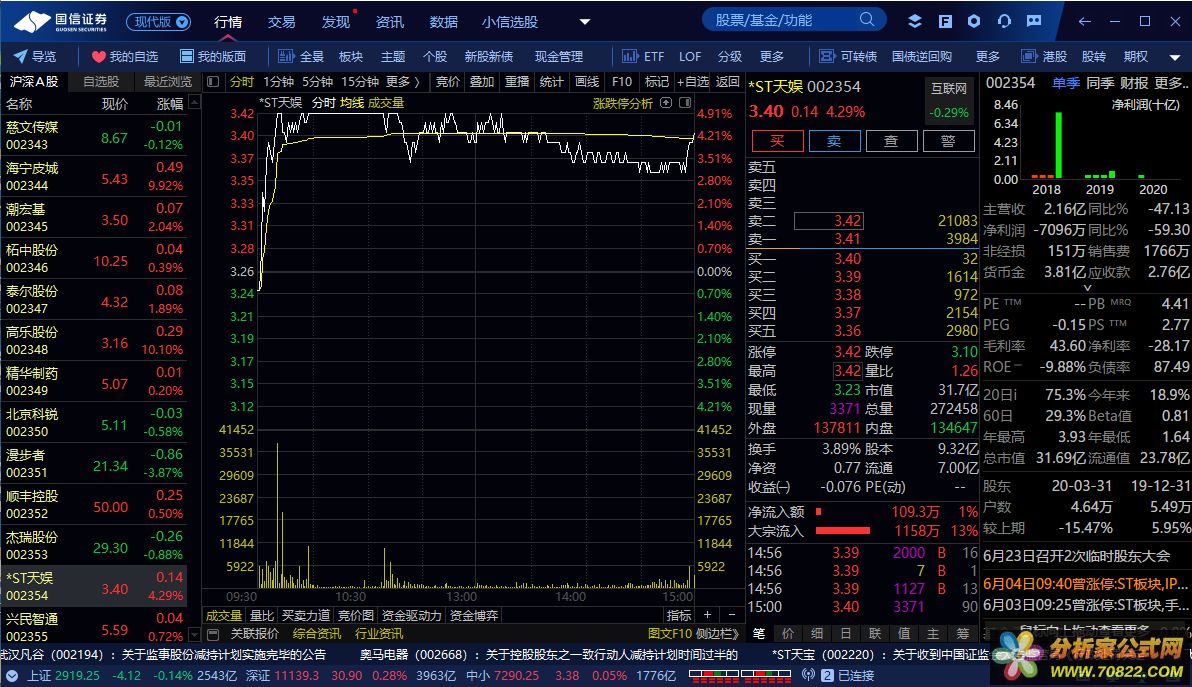Viewport: 1192px width, 687px height.
Task: Expand 更多 in financial panel header
Action: tap(1171, 83)
